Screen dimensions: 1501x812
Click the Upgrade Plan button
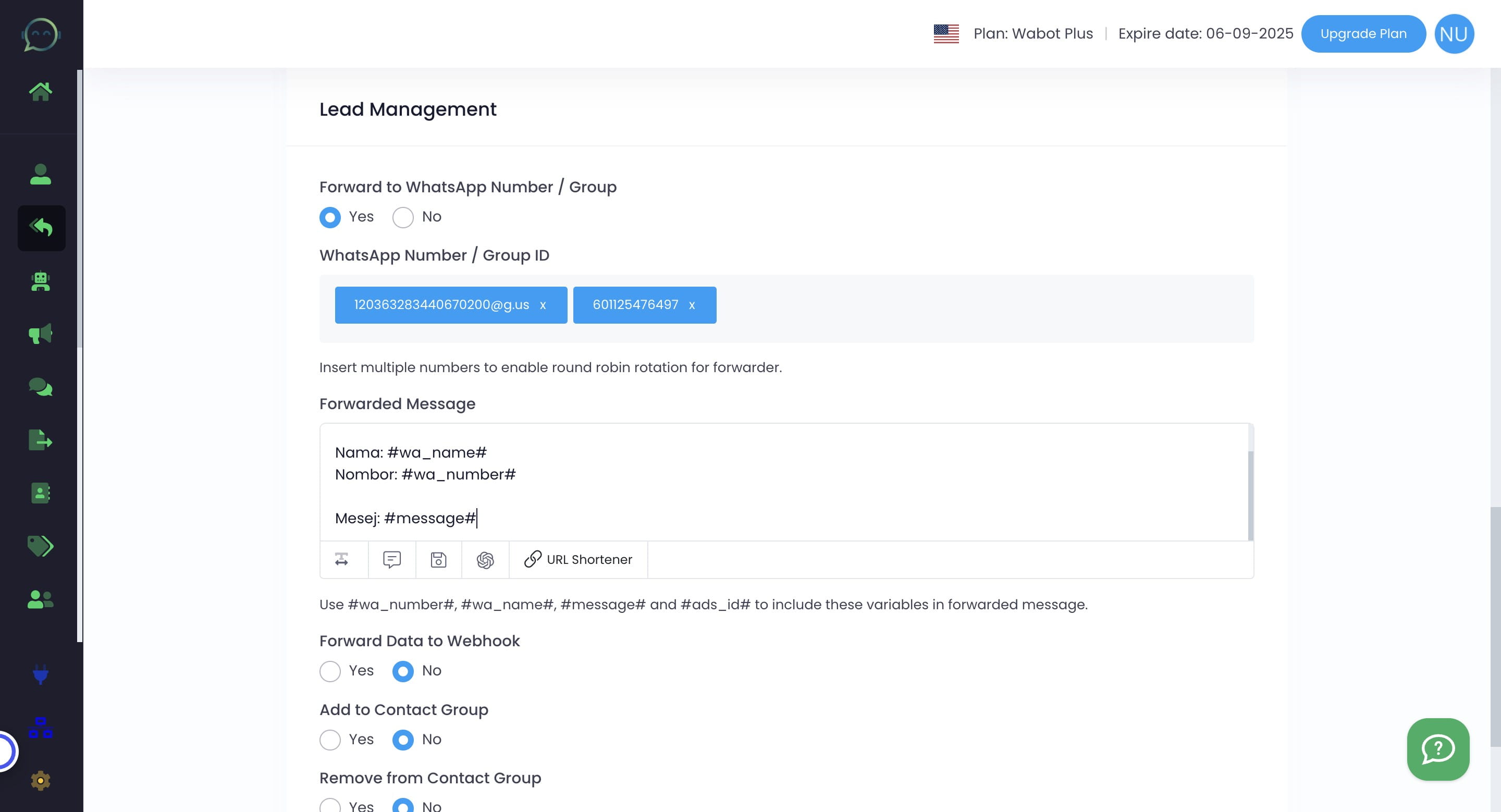tap(1363, 34)
